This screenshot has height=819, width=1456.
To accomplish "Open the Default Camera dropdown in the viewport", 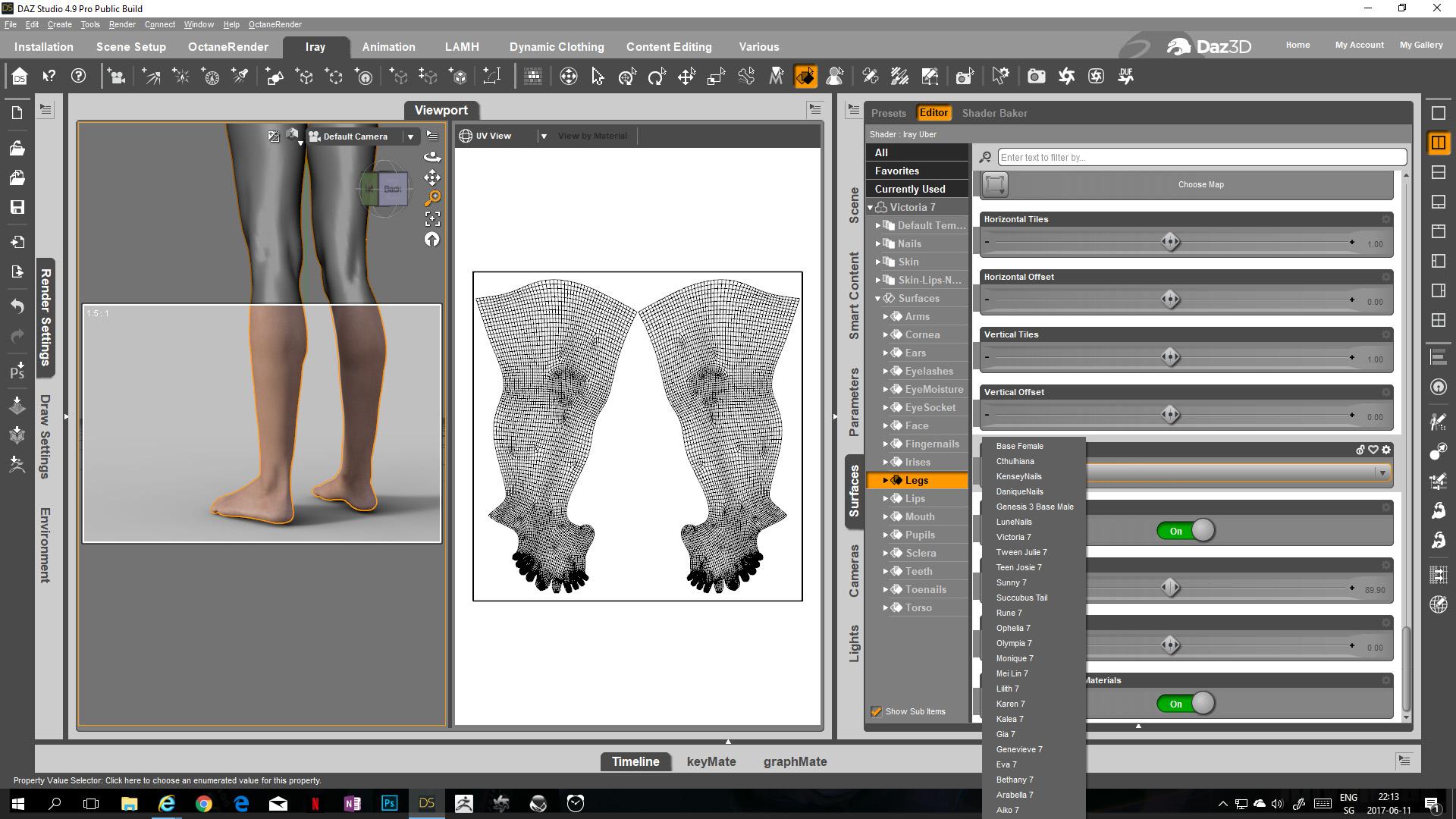I will (x=410, y=136).
